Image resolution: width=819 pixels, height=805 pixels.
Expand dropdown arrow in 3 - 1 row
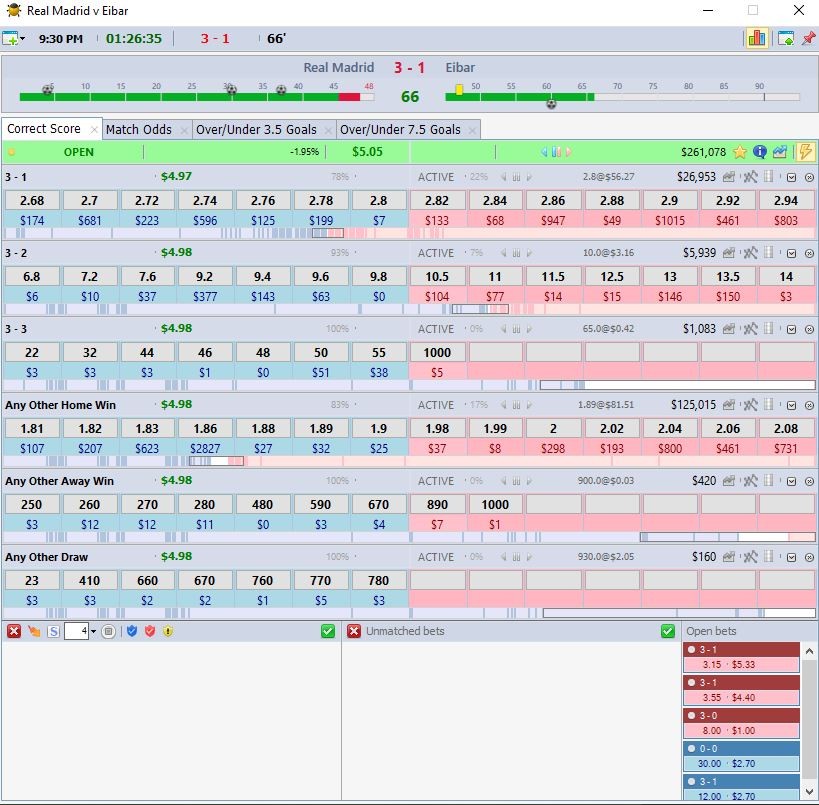(x=791, y=178)
